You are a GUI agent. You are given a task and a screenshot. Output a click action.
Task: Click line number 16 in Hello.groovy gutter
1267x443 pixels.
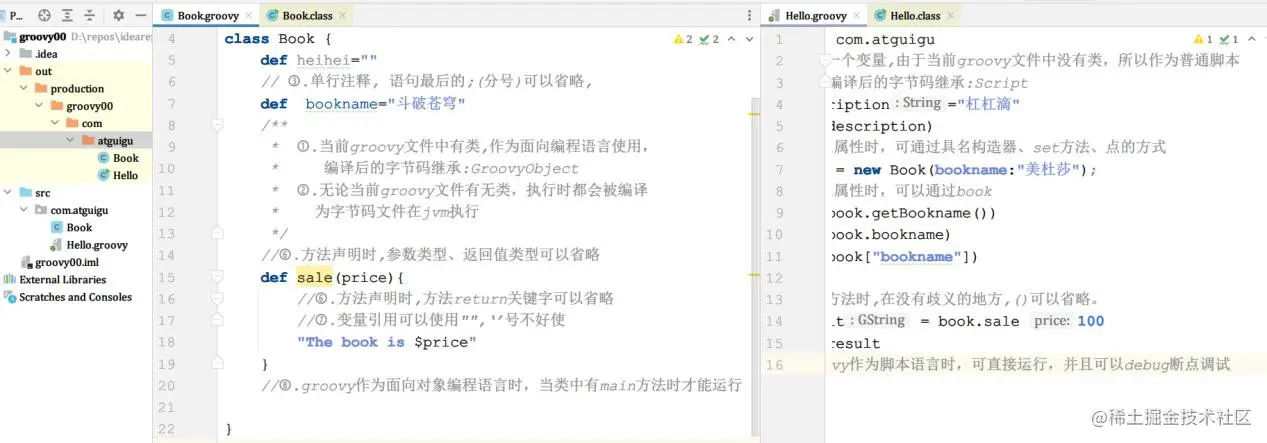[777, 364]
